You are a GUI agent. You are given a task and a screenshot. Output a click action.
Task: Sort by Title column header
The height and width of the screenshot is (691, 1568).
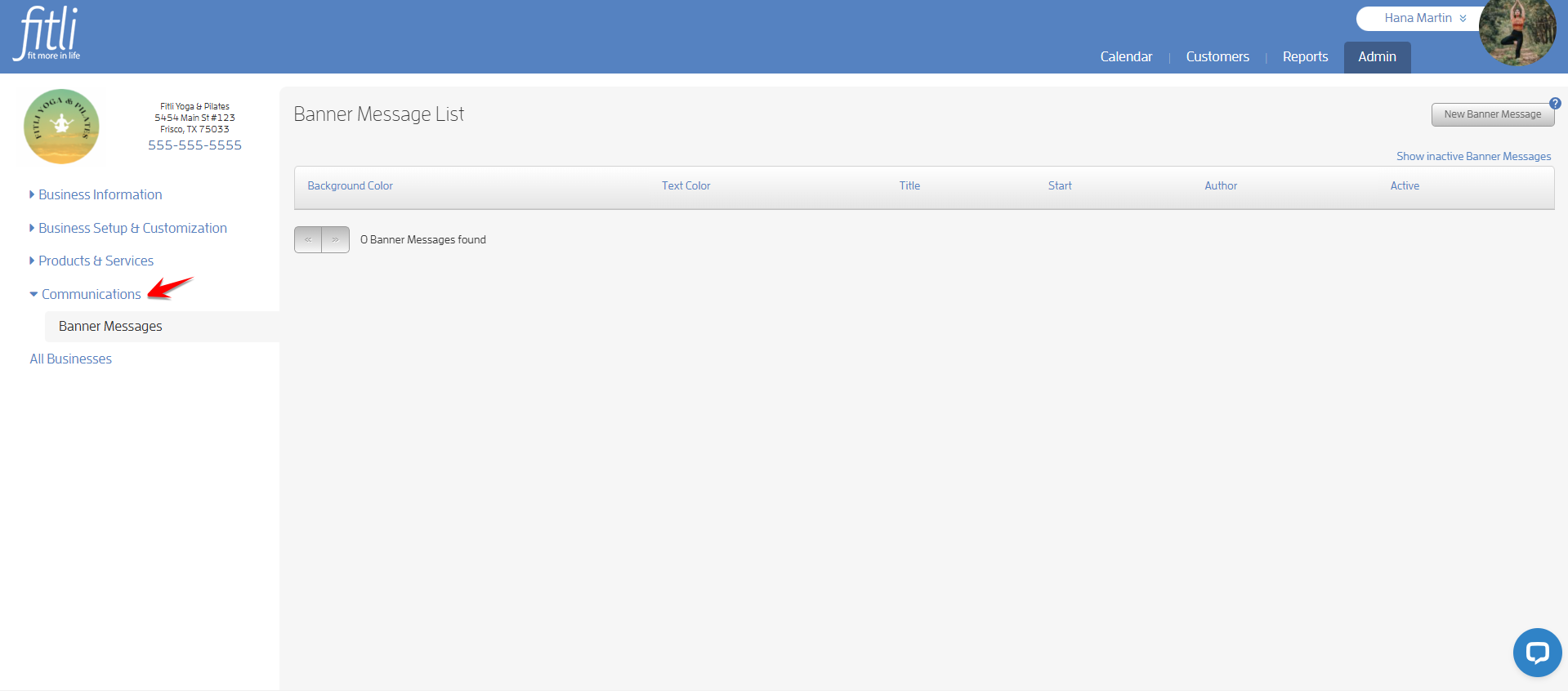pos(909,185)
